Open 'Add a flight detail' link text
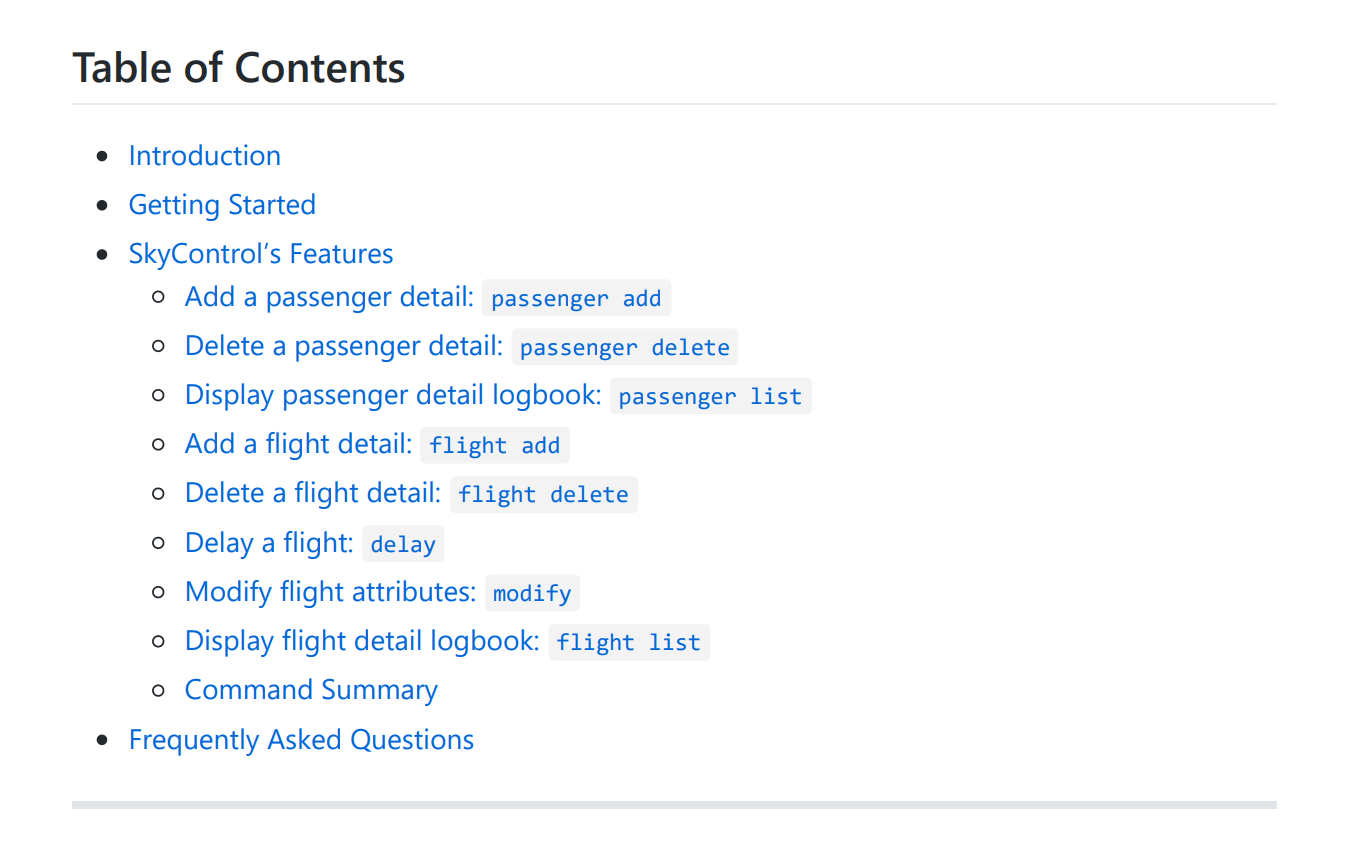1347x843 pixels. [x=298, y=444]
